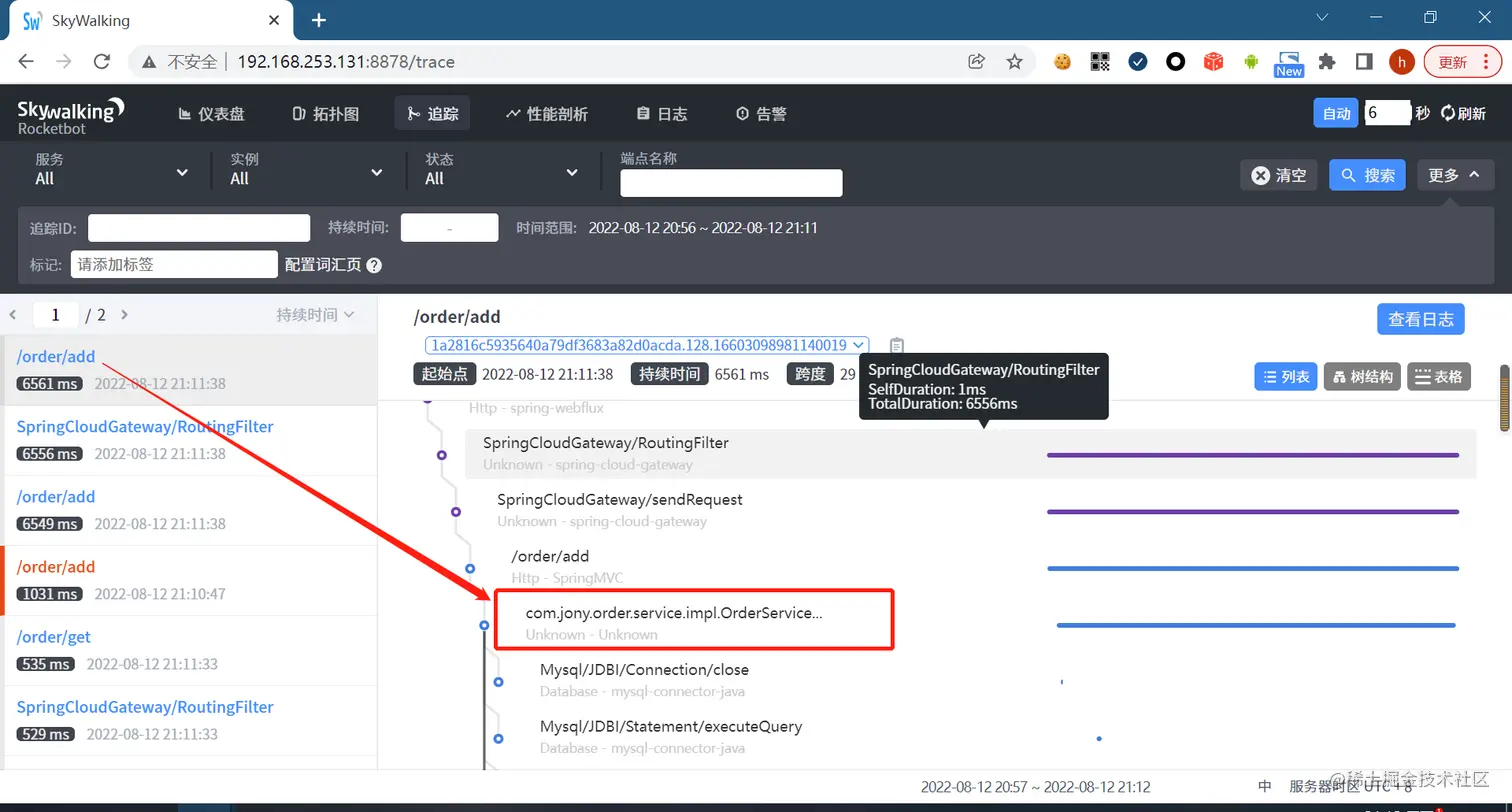Image resolution: width=1512 pixels, height=812 pixels.
Task: Select the RoutingFilter trace with 6556 ms
Action: click(x=189, y=440)
